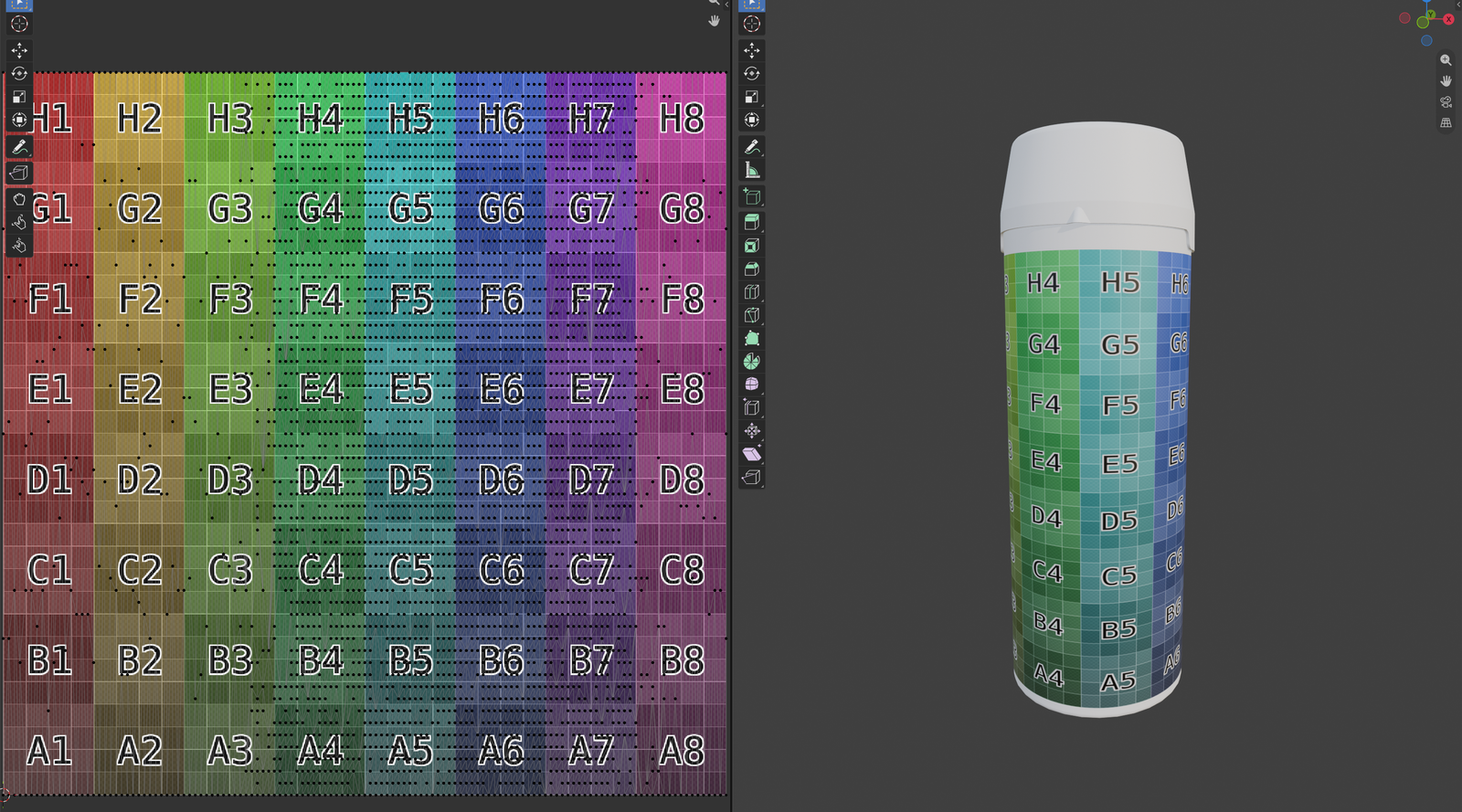
Task: Click the D4 label on the 3D bottle
Action: tap(1047, 517)
